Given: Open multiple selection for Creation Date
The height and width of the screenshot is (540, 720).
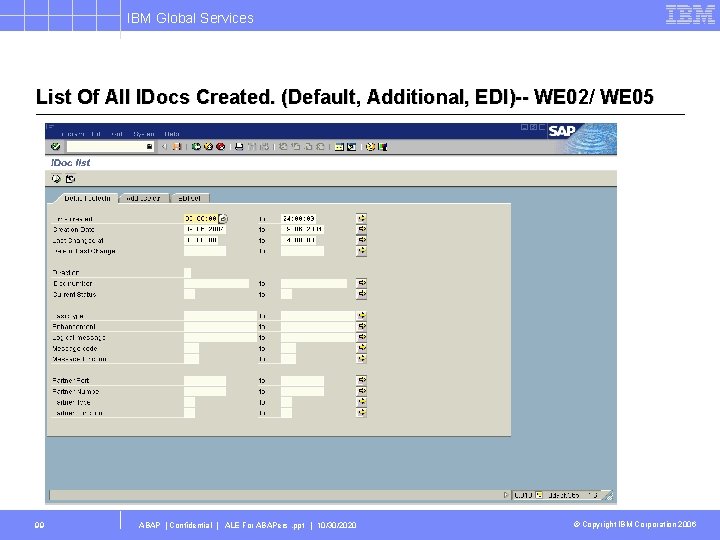Looking at the screenshot, I should point(361,229).
